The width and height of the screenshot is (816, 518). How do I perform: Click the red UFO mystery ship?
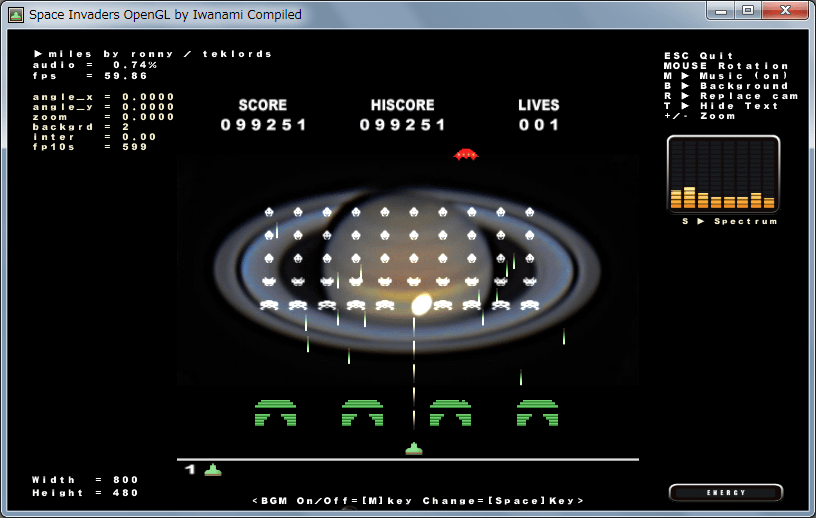click(466, 155)
